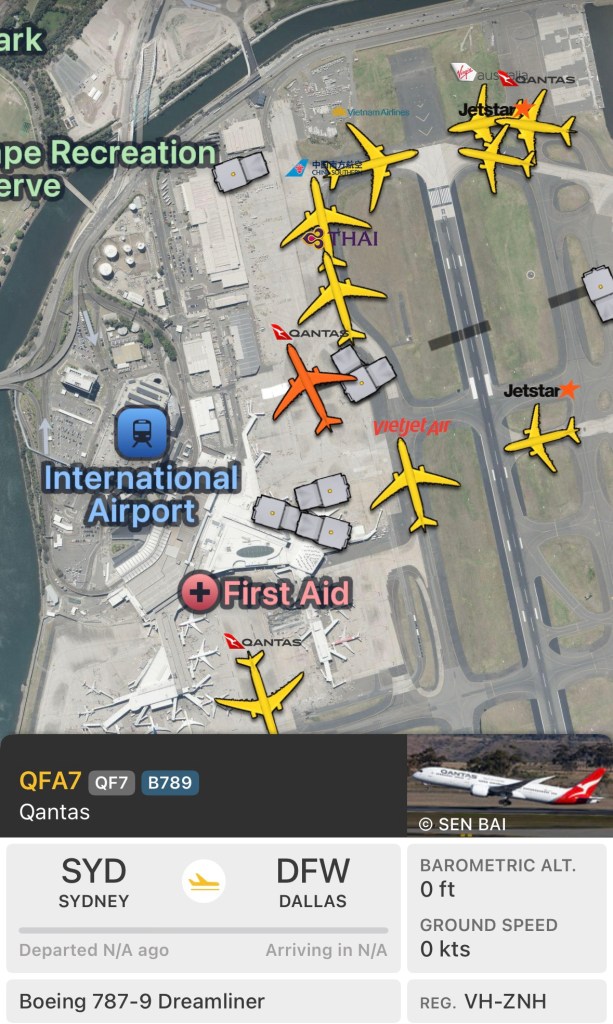
Task: Tap the B789 aircraft type badge
Action: 170,782
